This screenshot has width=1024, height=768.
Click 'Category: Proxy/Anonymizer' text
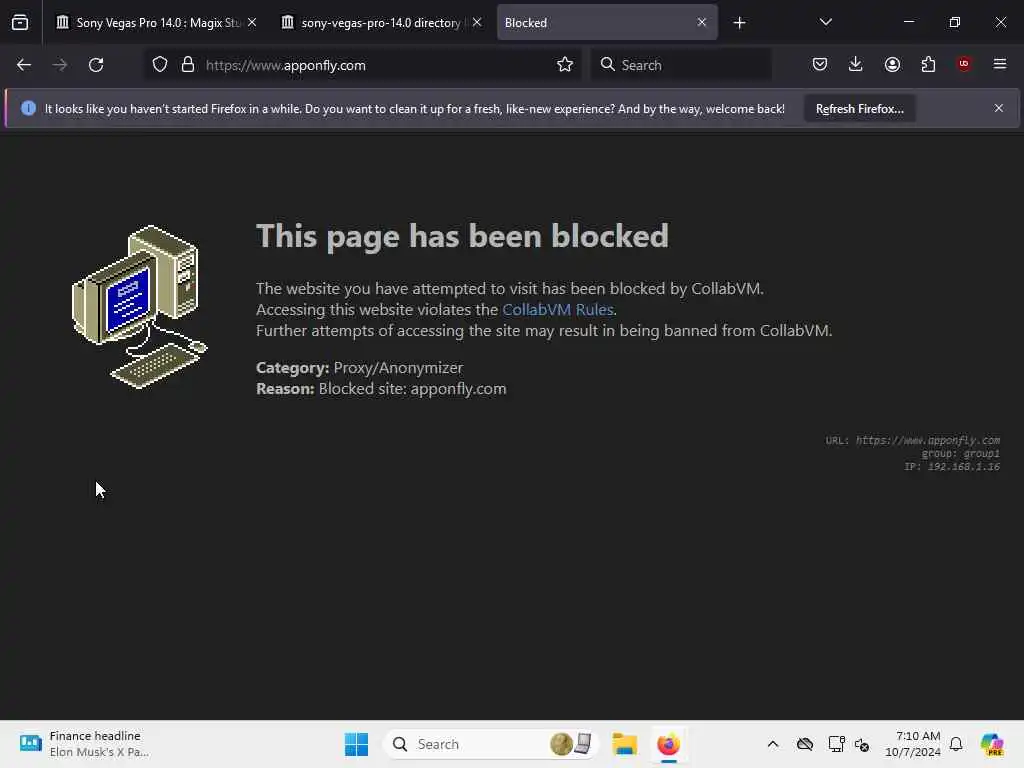click(359, 368)
